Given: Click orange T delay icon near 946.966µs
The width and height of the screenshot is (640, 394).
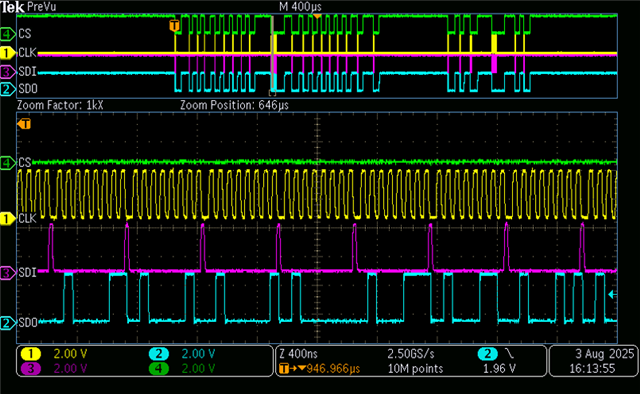Looking at the screenshot, I should pyautogui.click(x=284, y=369).
